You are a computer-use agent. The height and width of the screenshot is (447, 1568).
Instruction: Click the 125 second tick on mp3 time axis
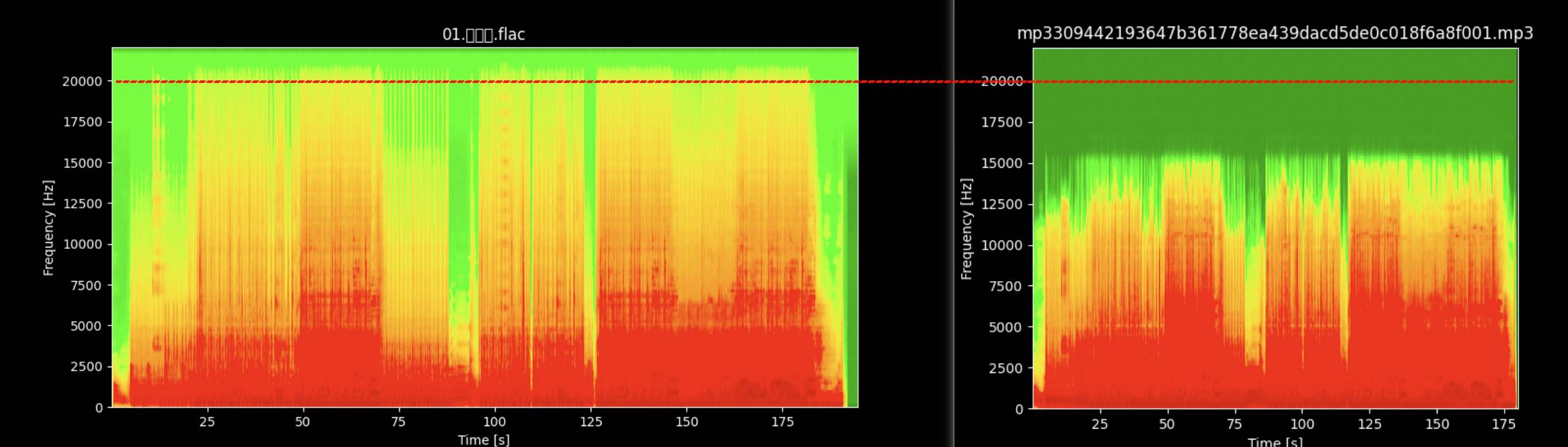(x=1370, y=424)
